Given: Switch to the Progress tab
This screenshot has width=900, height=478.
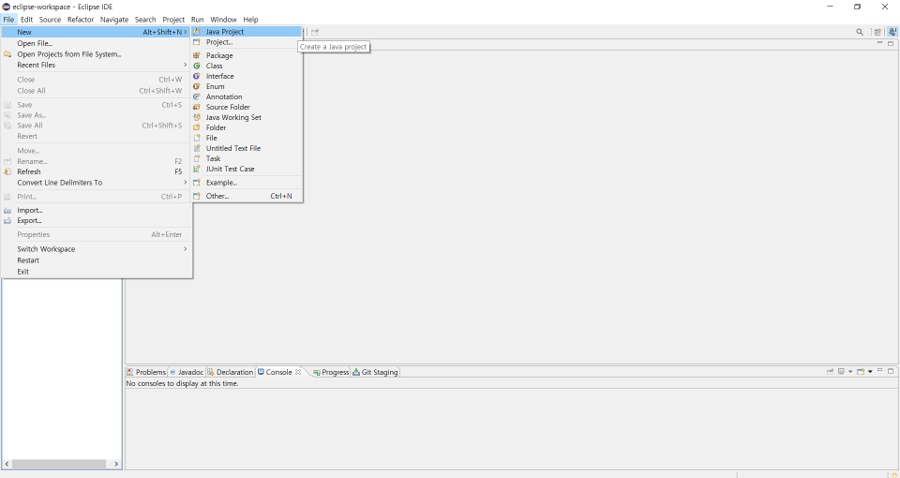Looking at the screenshot, I should pos(331,372).
